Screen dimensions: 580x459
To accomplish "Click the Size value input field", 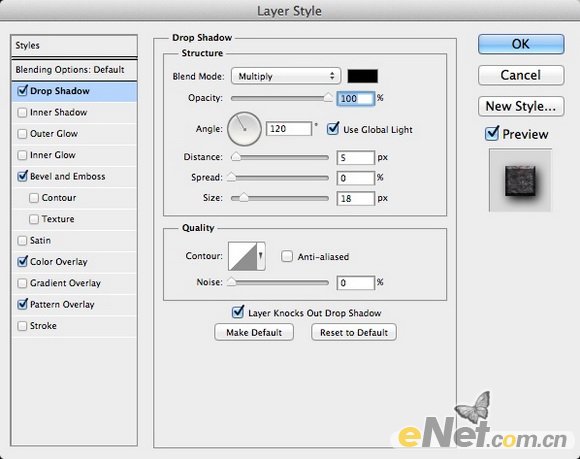I will (355, 198).
